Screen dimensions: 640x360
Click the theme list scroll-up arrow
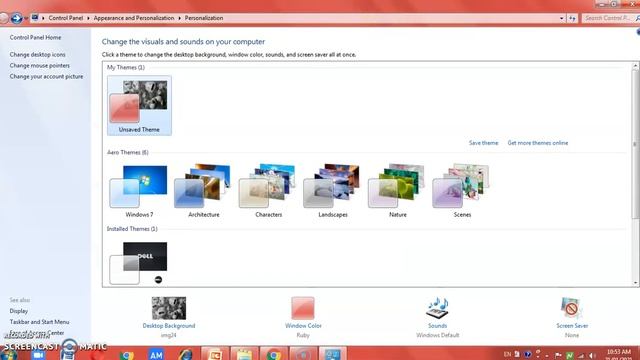(636, 65)
